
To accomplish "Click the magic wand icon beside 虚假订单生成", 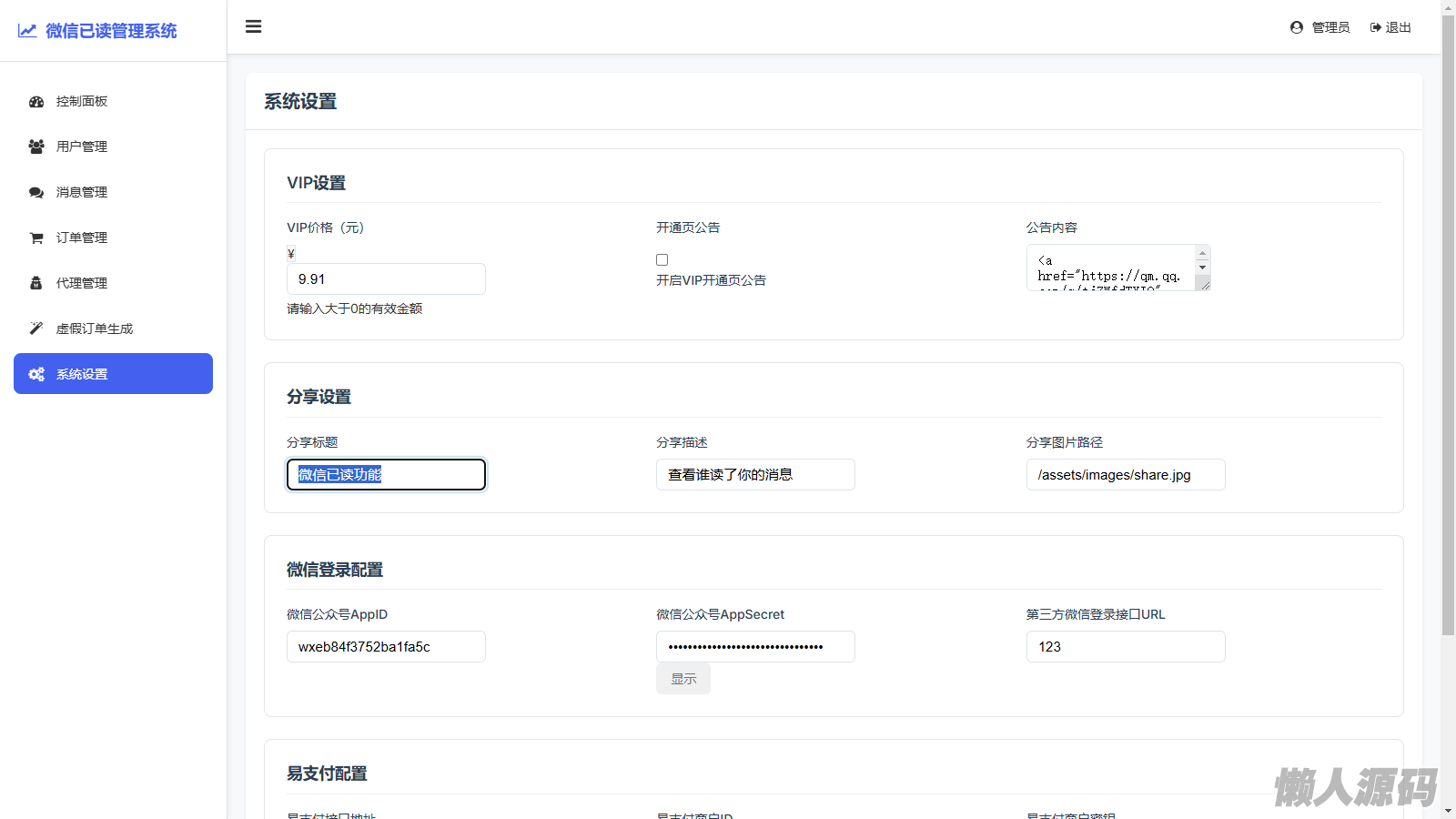I will tap(36, 329).
